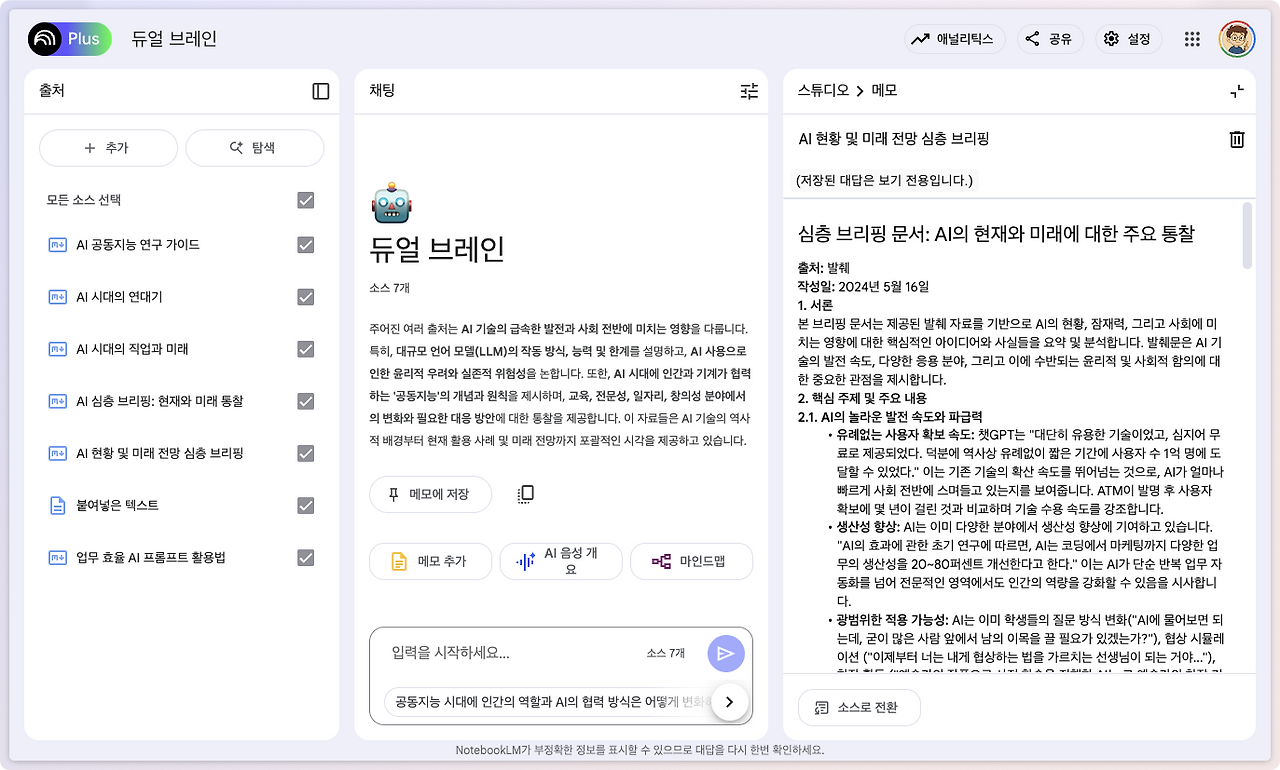Open the Google apps grid
Screen dimensions: 1280x770
click(1192, 39)
